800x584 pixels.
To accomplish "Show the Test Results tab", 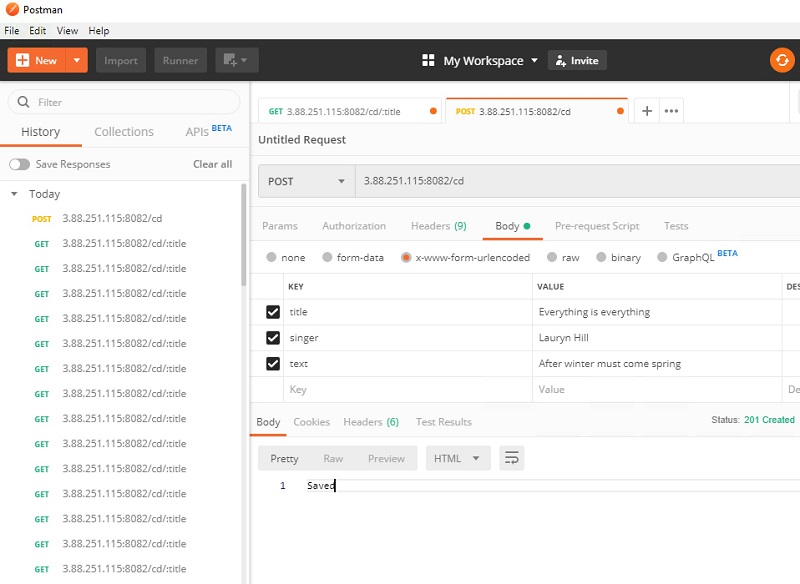I will coord(443,422).
